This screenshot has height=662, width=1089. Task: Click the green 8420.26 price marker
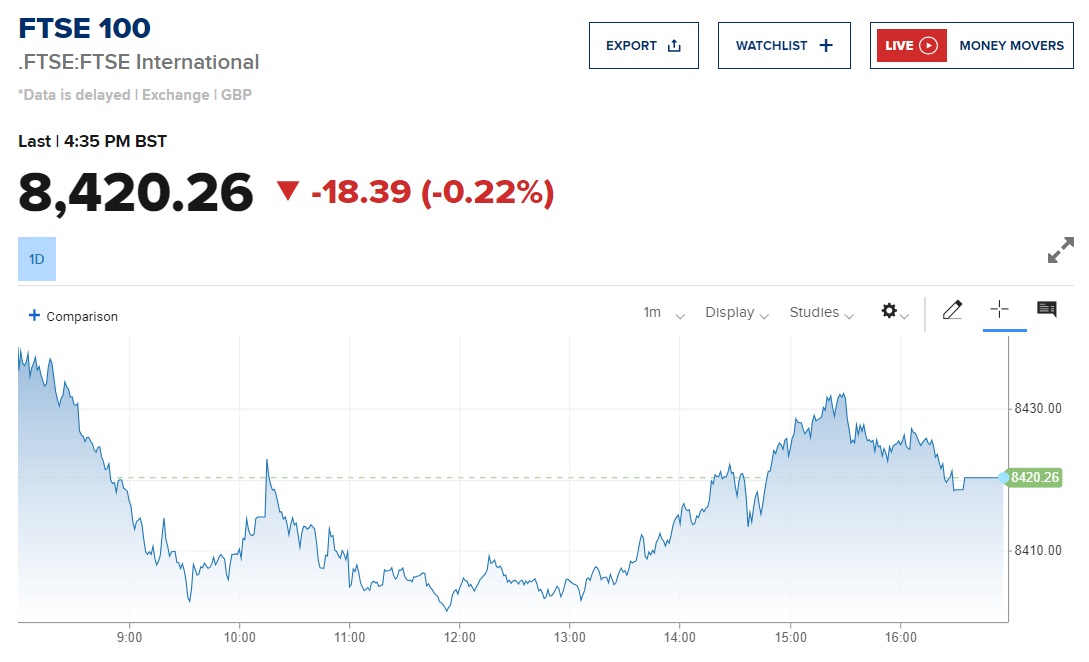1034,478
